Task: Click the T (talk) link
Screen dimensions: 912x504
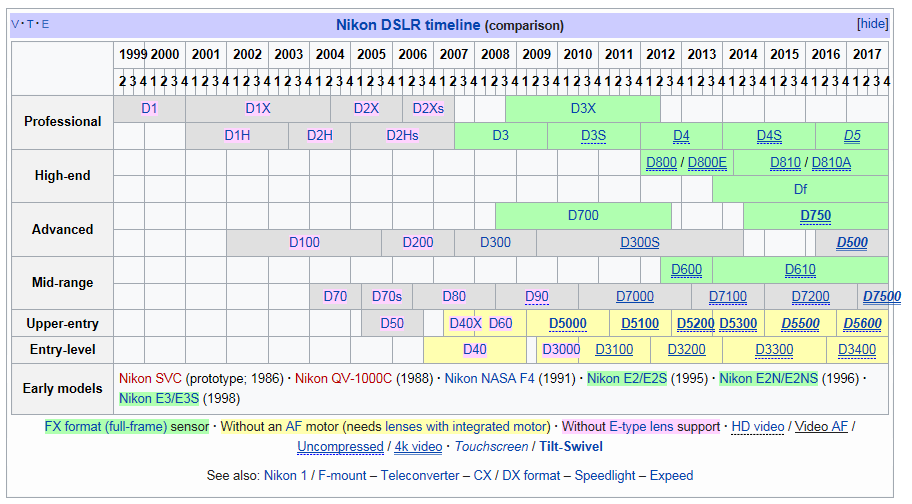Action: point(30,24)
